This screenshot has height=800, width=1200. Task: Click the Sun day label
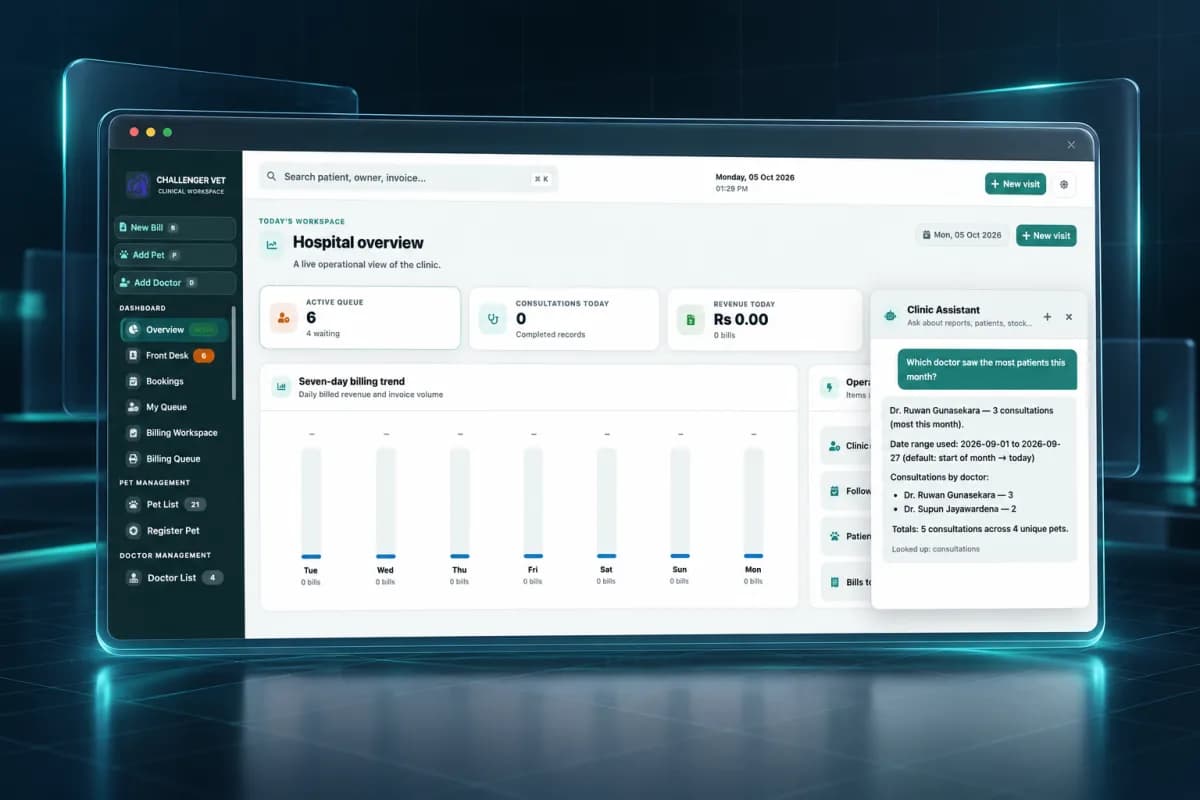coord(680,570)
